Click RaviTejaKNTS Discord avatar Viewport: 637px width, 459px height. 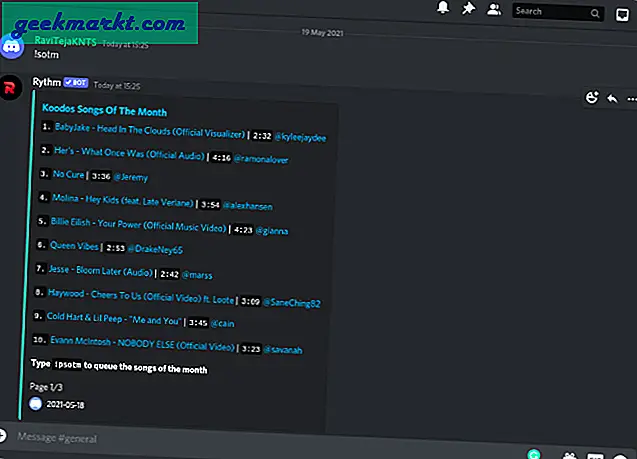12,47
